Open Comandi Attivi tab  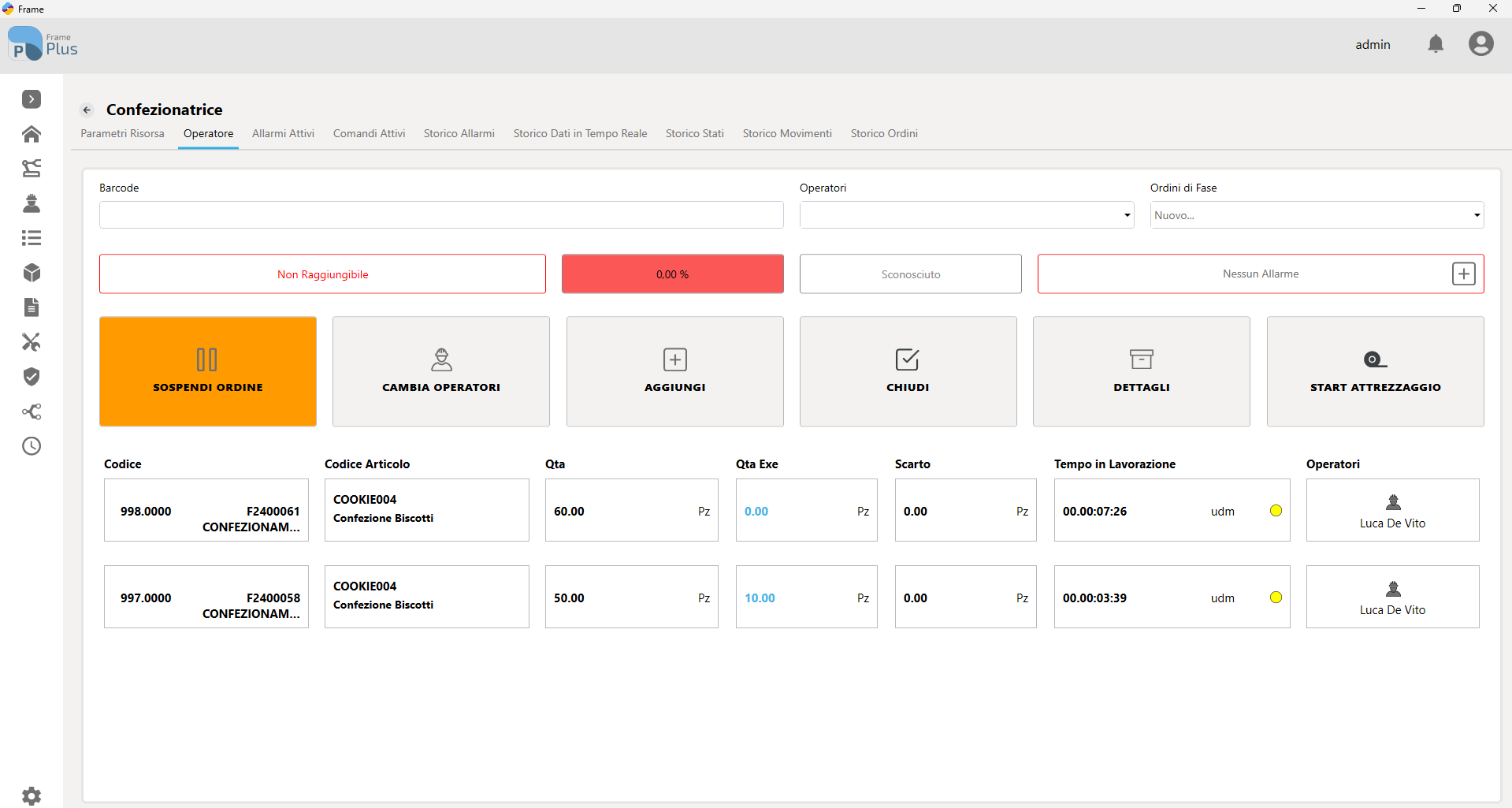click(369, 133)
